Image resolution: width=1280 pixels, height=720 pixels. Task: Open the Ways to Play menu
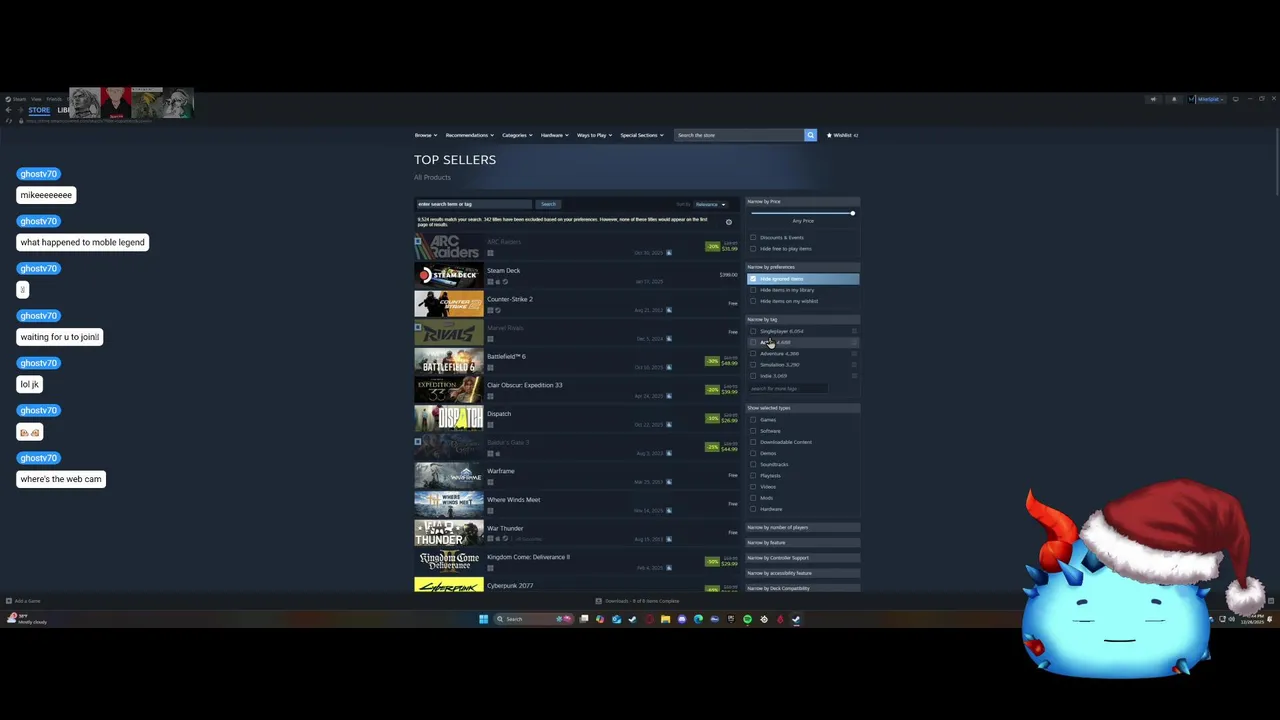point(594,135)
